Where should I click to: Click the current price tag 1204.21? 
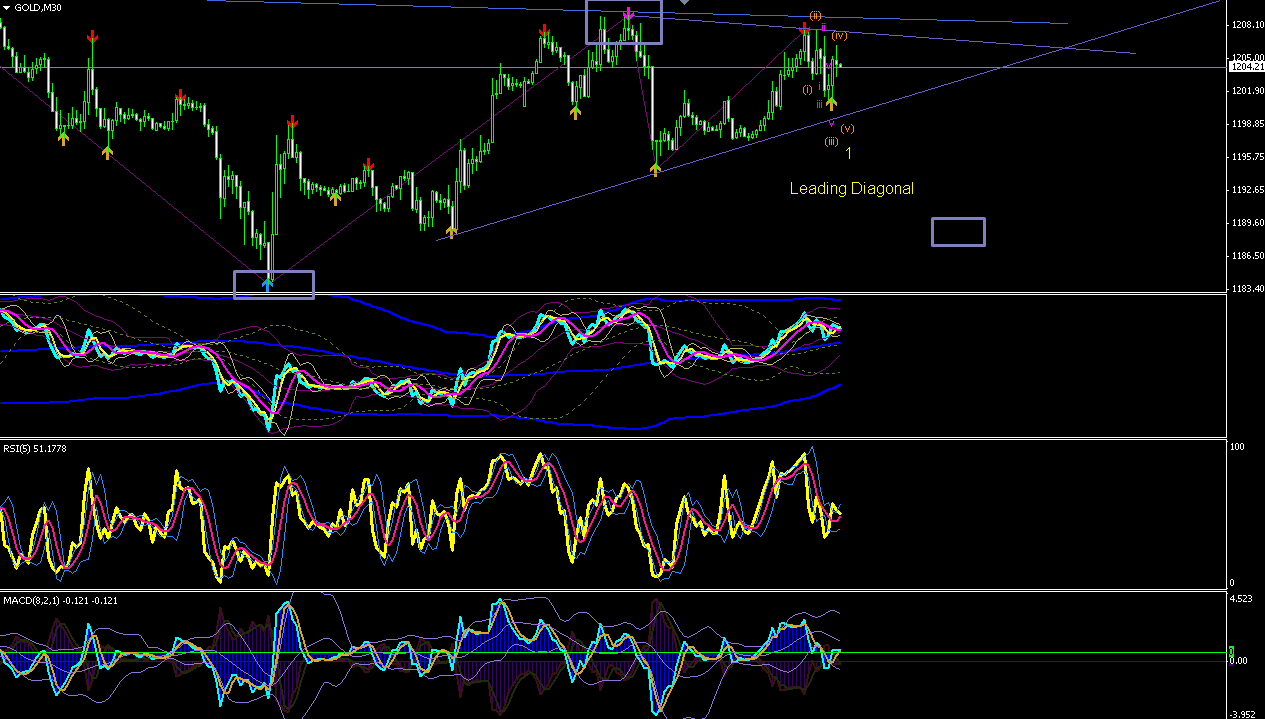coord(1246,67)
